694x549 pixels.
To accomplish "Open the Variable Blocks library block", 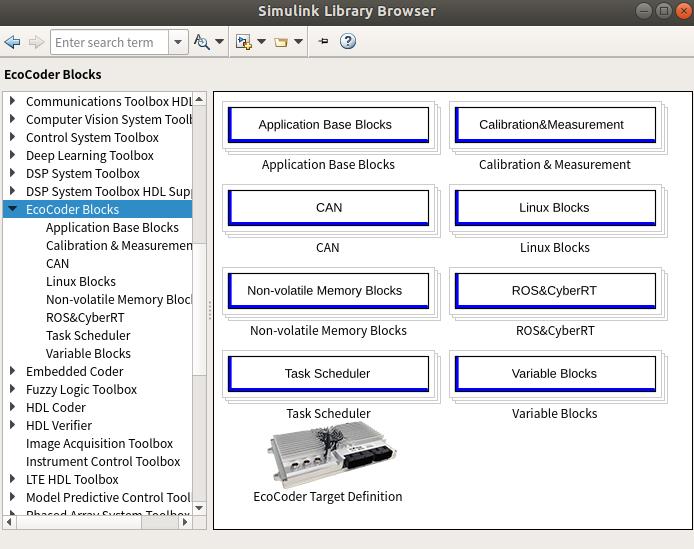I will coord(555,374).
